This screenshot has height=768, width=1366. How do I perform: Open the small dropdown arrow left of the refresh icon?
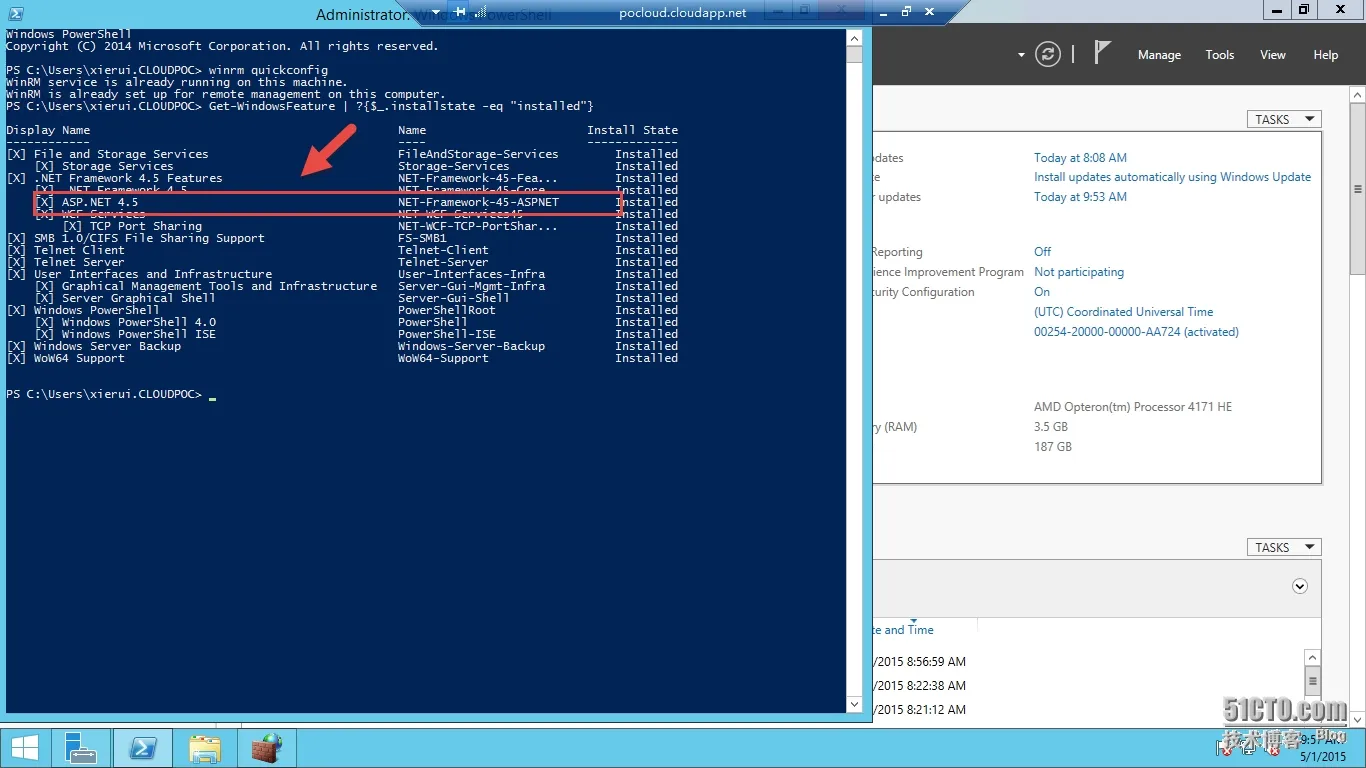tap(1021, 55)
